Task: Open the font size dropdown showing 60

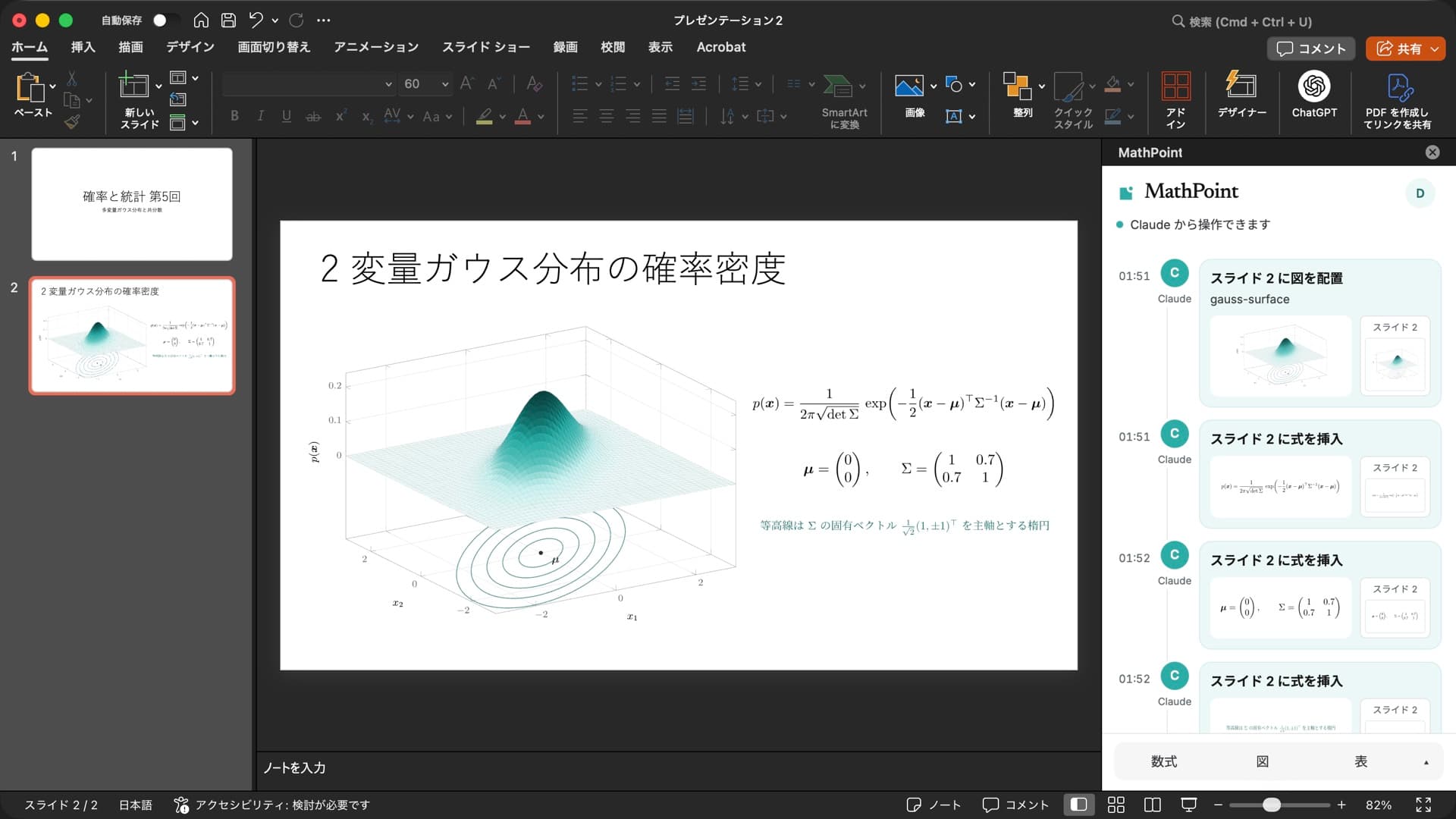Action: pyautogui.click(x=444, y=84)
